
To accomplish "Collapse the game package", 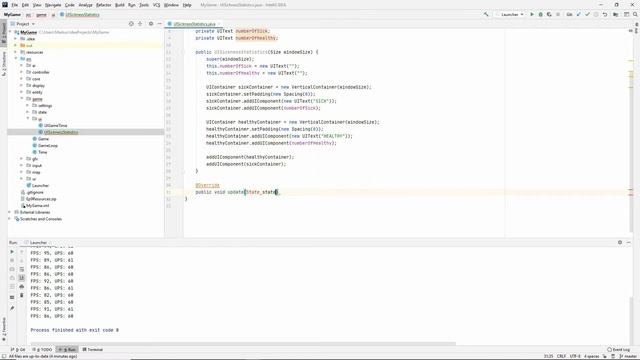I will [x=22, y=98].
